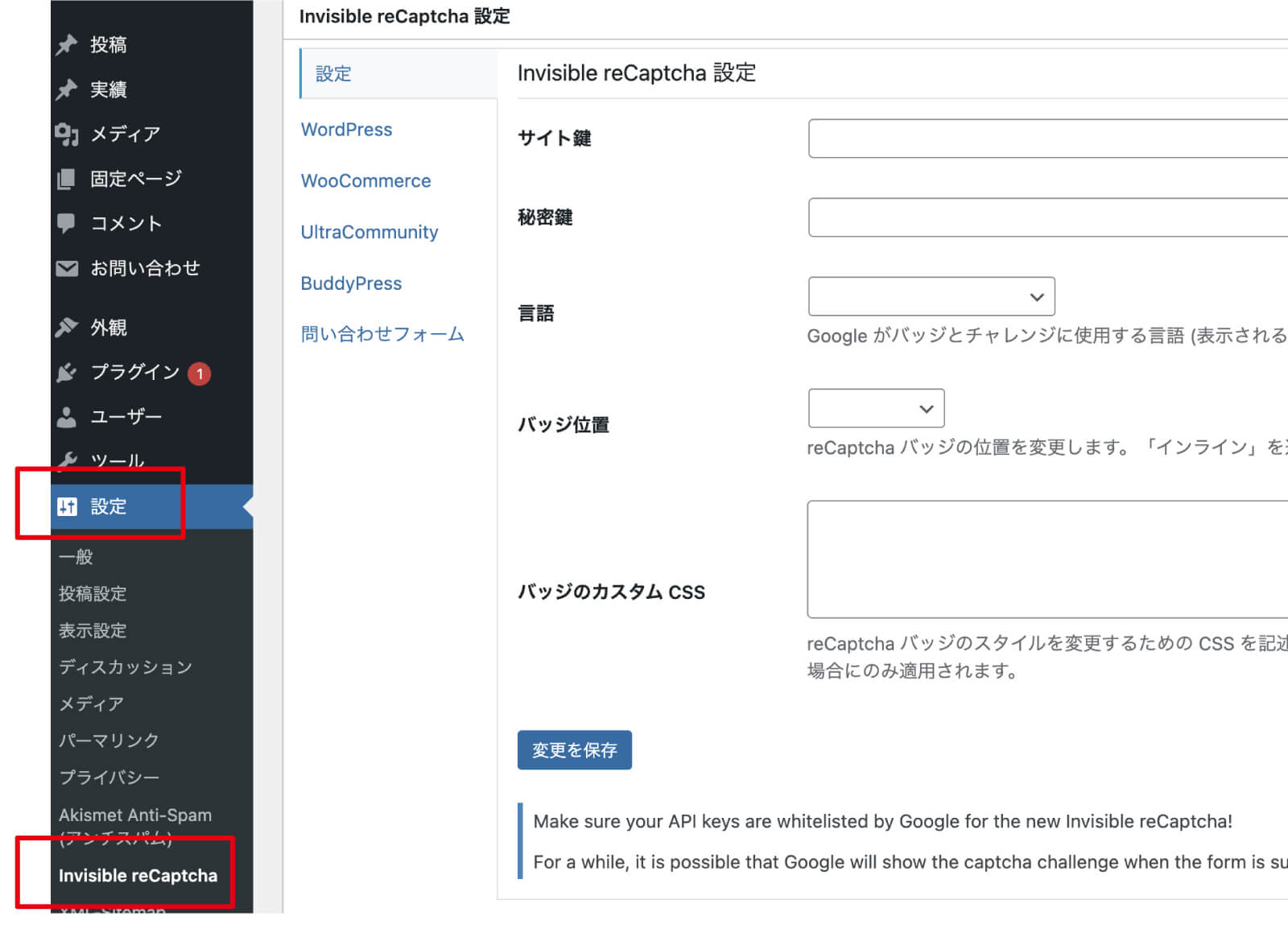
Task: Open the WooCommerce tab
Action: [x=365, y=181]
